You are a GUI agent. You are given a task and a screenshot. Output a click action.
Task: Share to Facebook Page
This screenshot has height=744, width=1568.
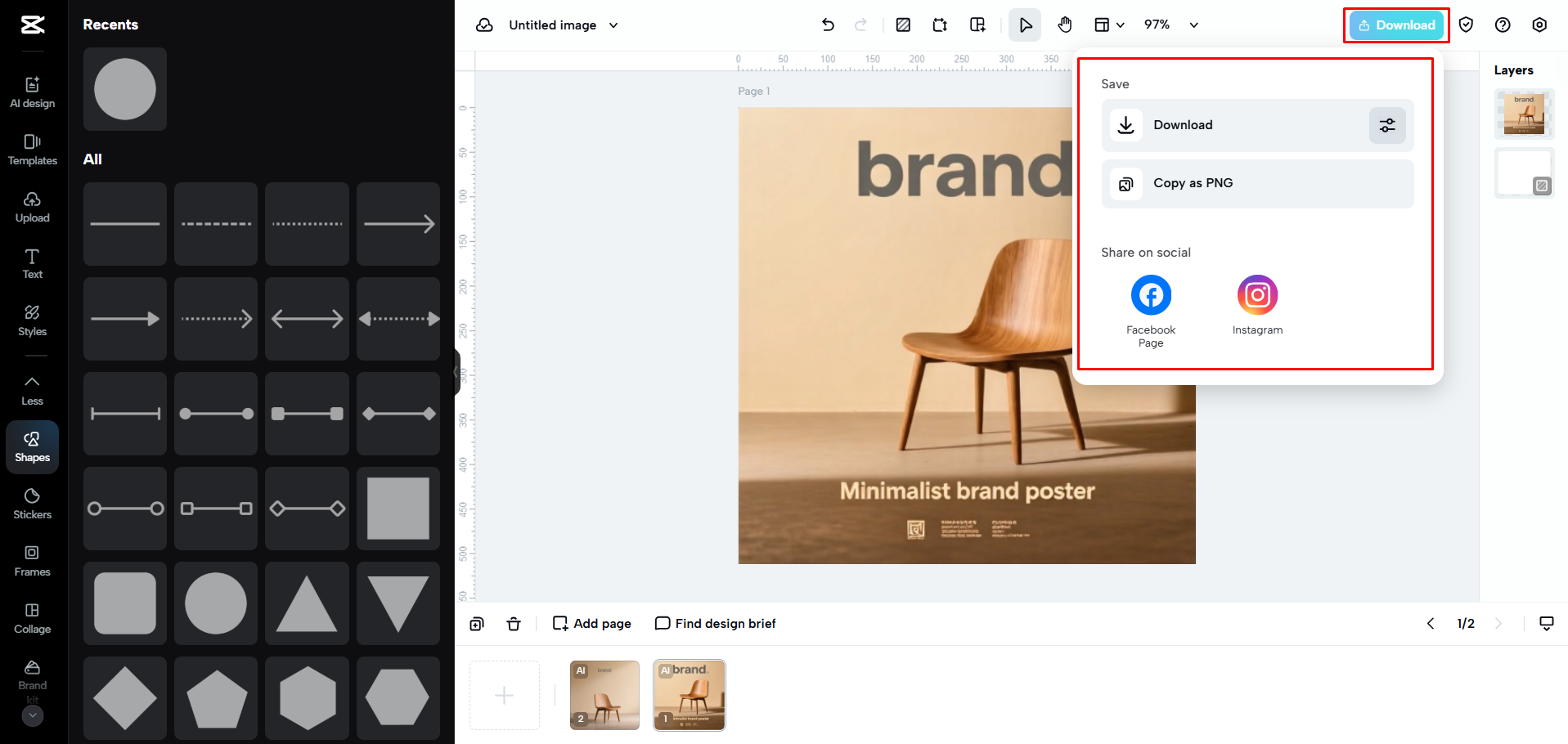[x=1151, y=311]
